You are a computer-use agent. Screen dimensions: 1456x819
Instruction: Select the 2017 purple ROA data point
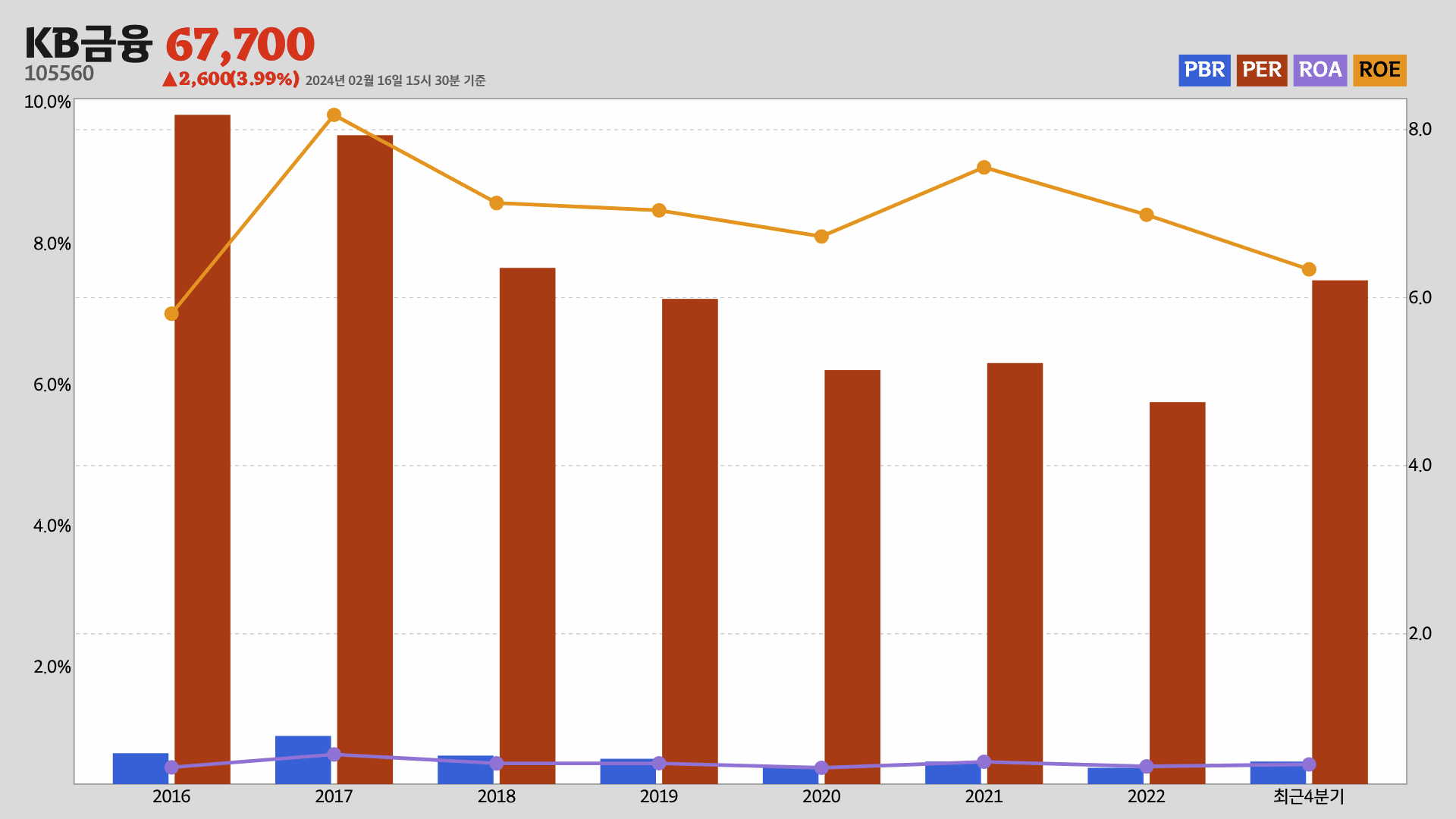click(334, 755)
